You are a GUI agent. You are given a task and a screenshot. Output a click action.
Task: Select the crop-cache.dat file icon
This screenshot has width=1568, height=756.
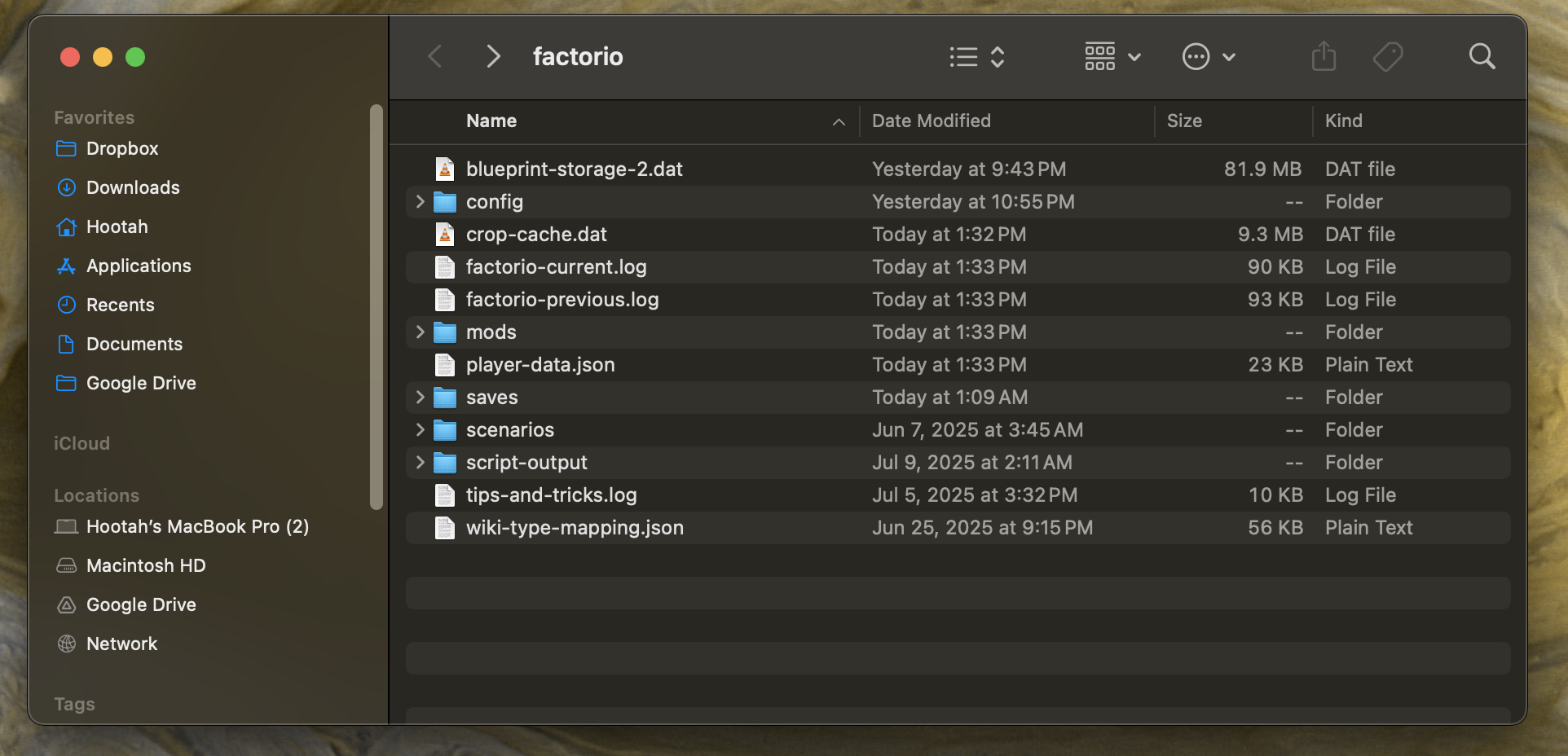click(x=445, y=234)
